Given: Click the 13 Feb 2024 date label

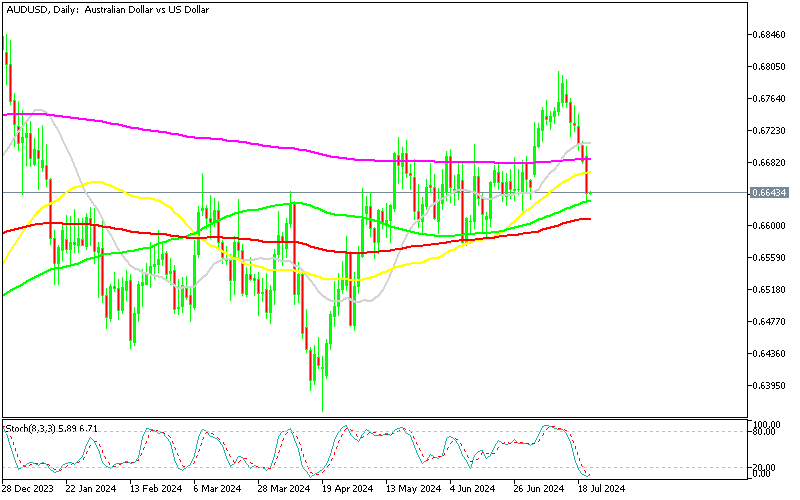Looking at the screenshot, I should (x=156, y=489).
